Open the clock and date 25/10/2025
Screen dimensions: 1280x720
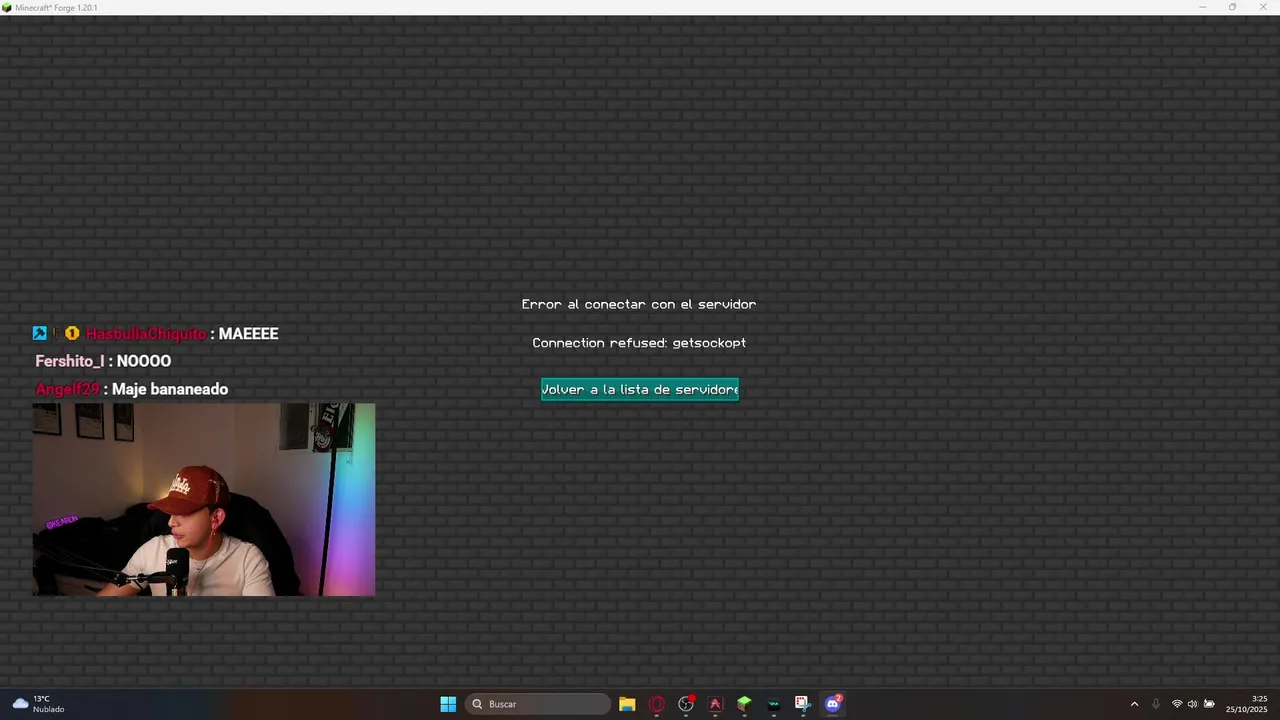[x=1246, y=704]
